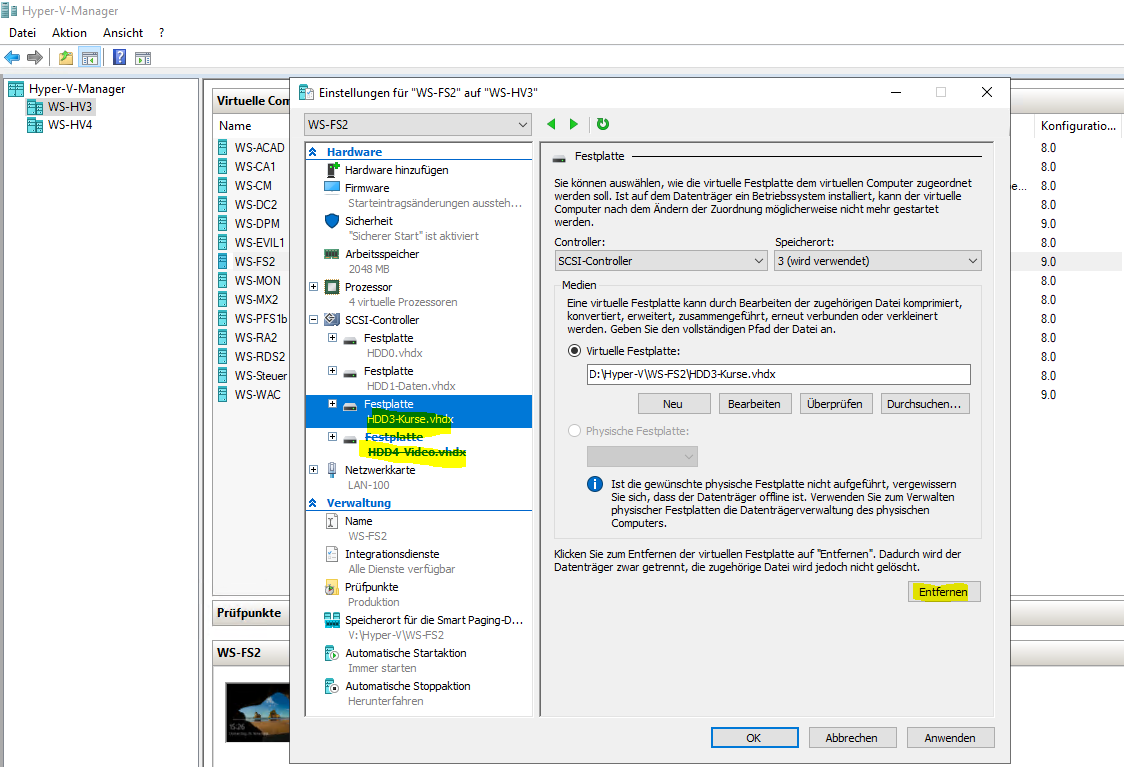Click Entfernen to remove the disk
Screen dimensions: 1124x767
click(x=943, y=591)
